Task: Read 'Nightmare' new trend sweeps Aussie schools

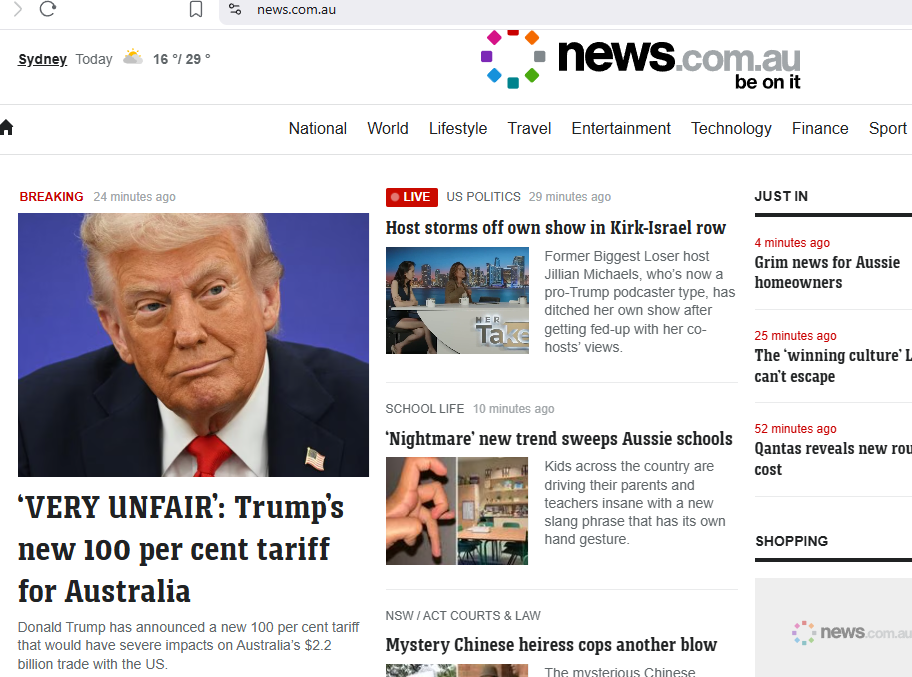Action: pyautogui.click(x=559, y=439)
